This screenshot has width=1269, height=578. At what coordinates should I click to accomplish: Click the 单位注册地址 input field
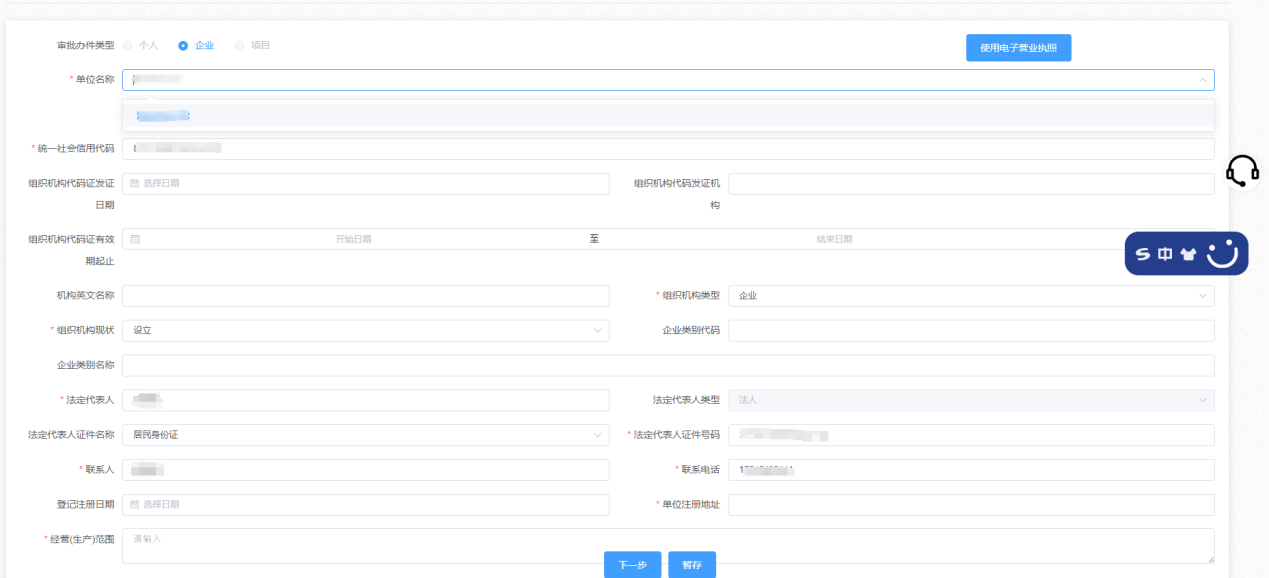[970, 505]
